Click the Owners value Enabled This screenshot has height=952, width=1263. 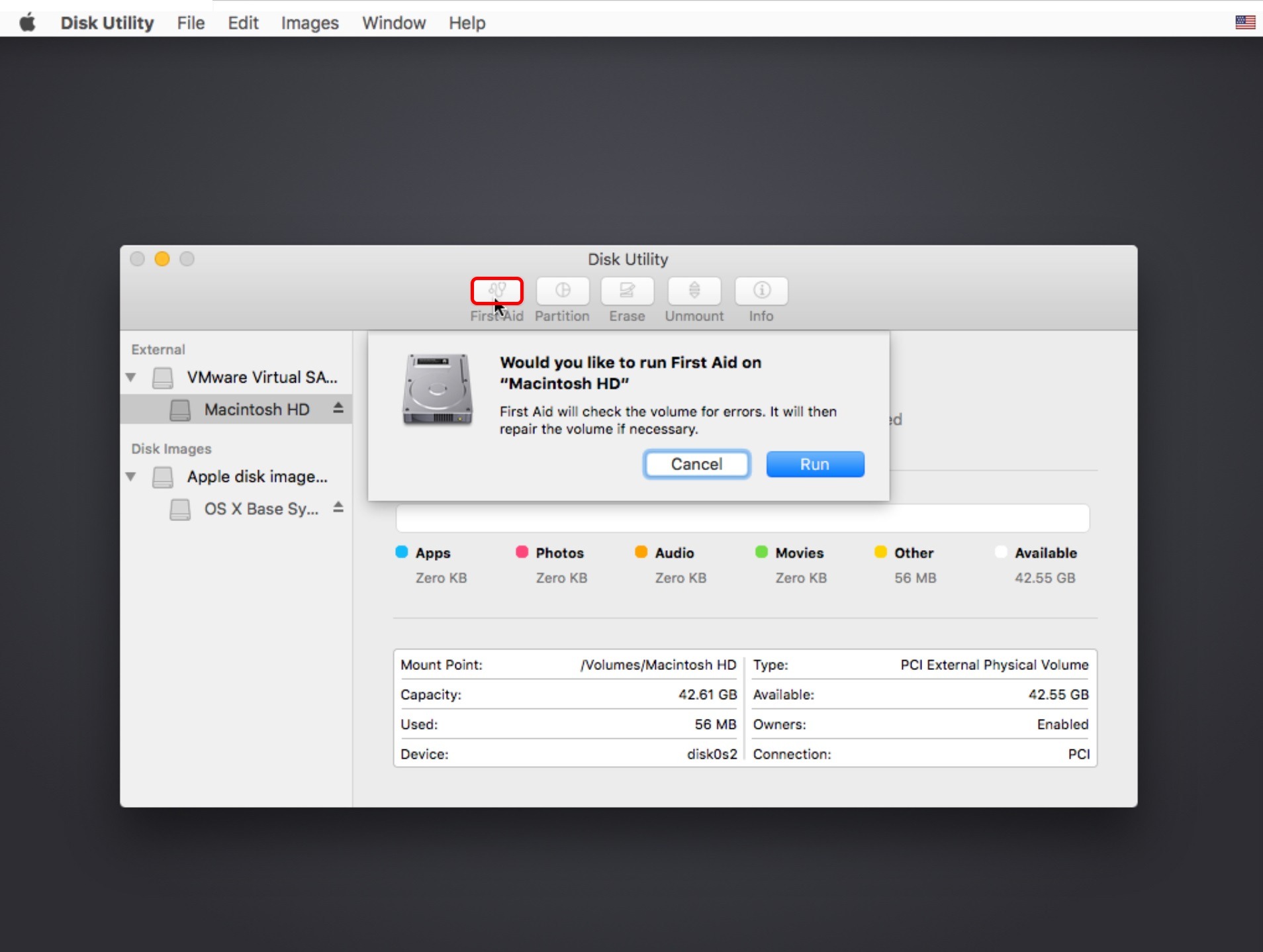coord(1063,724)
